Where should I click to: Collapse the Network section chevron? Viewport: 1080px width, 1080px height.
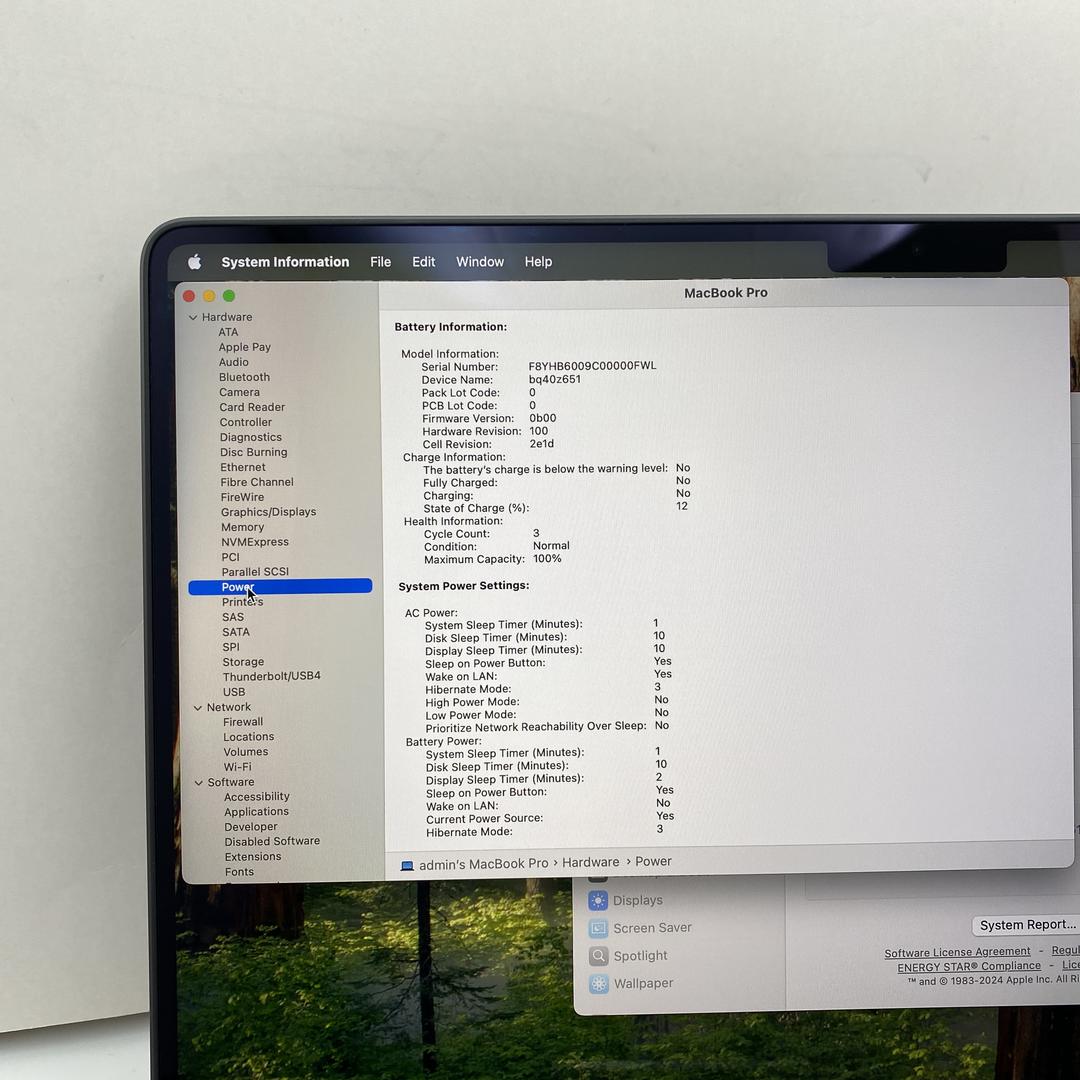[x=198, y=707]
